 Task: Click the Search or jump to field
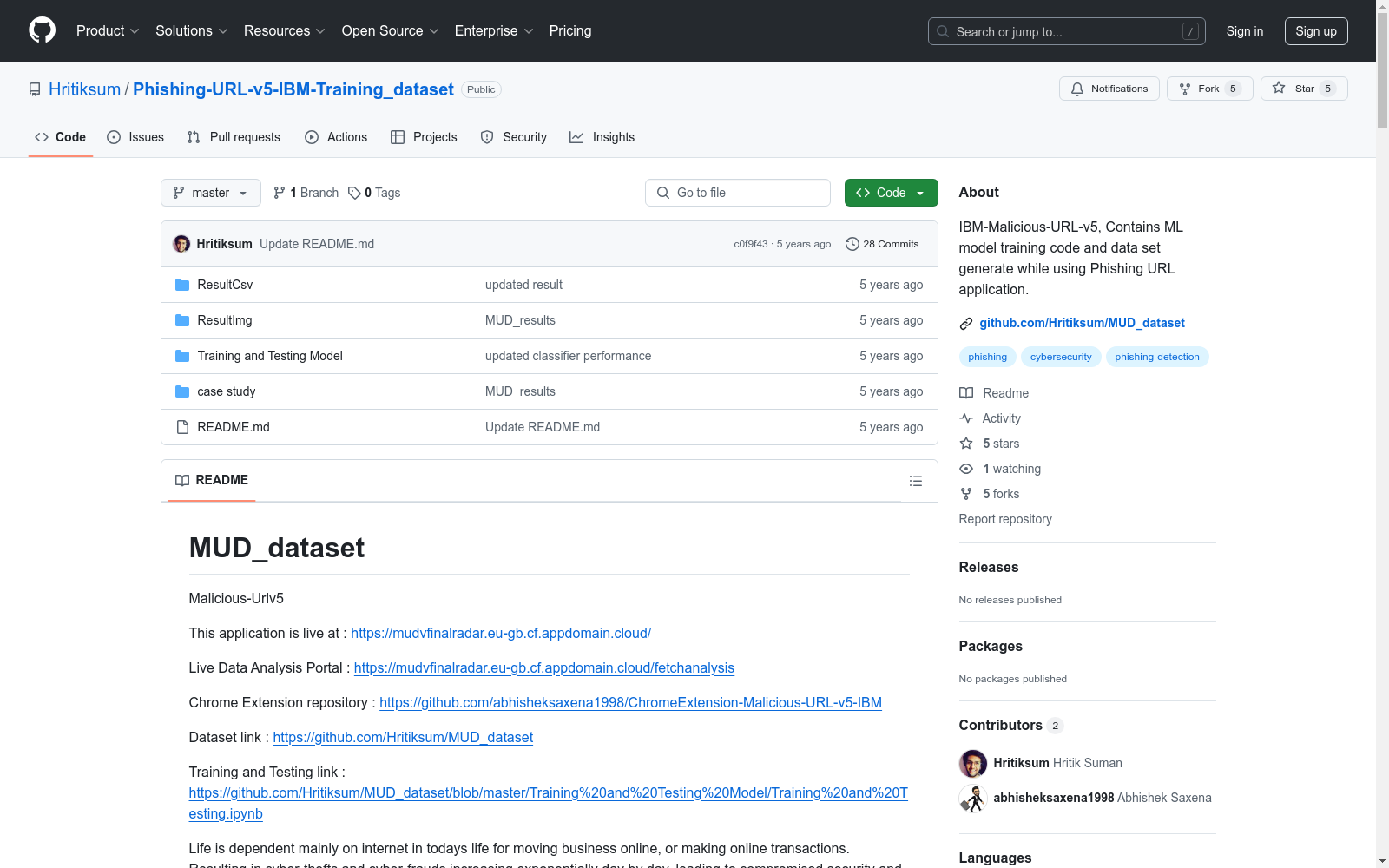(1067, 31)
